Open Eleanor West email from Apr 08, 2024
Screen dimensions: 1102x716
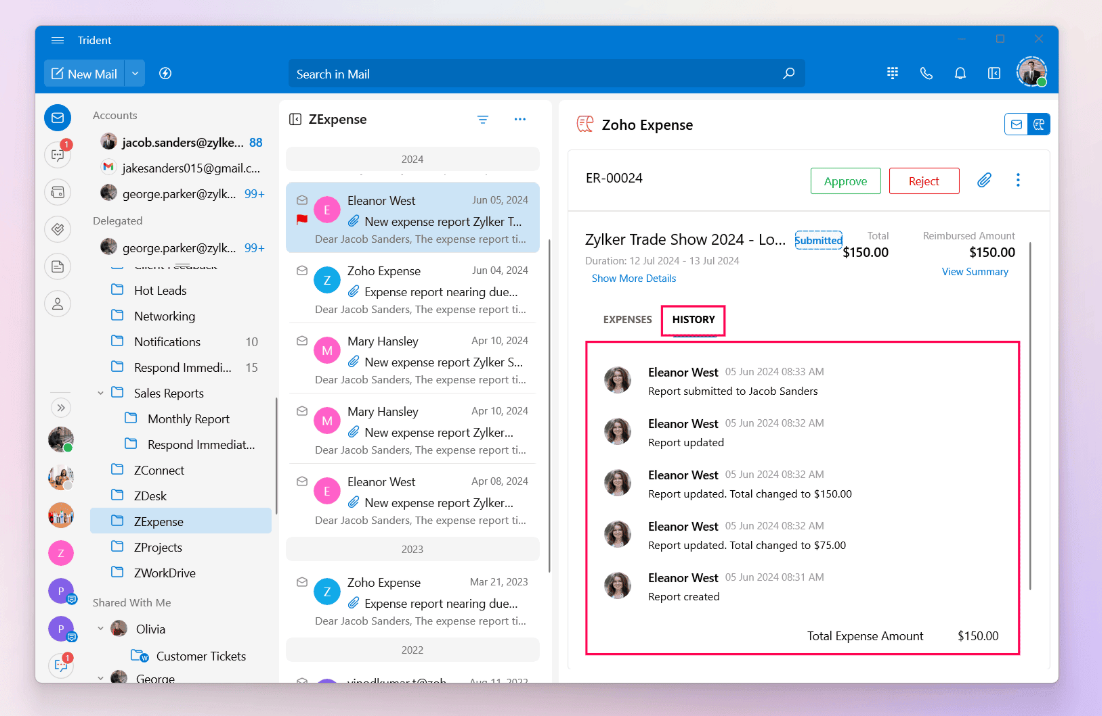click(413, 500)
